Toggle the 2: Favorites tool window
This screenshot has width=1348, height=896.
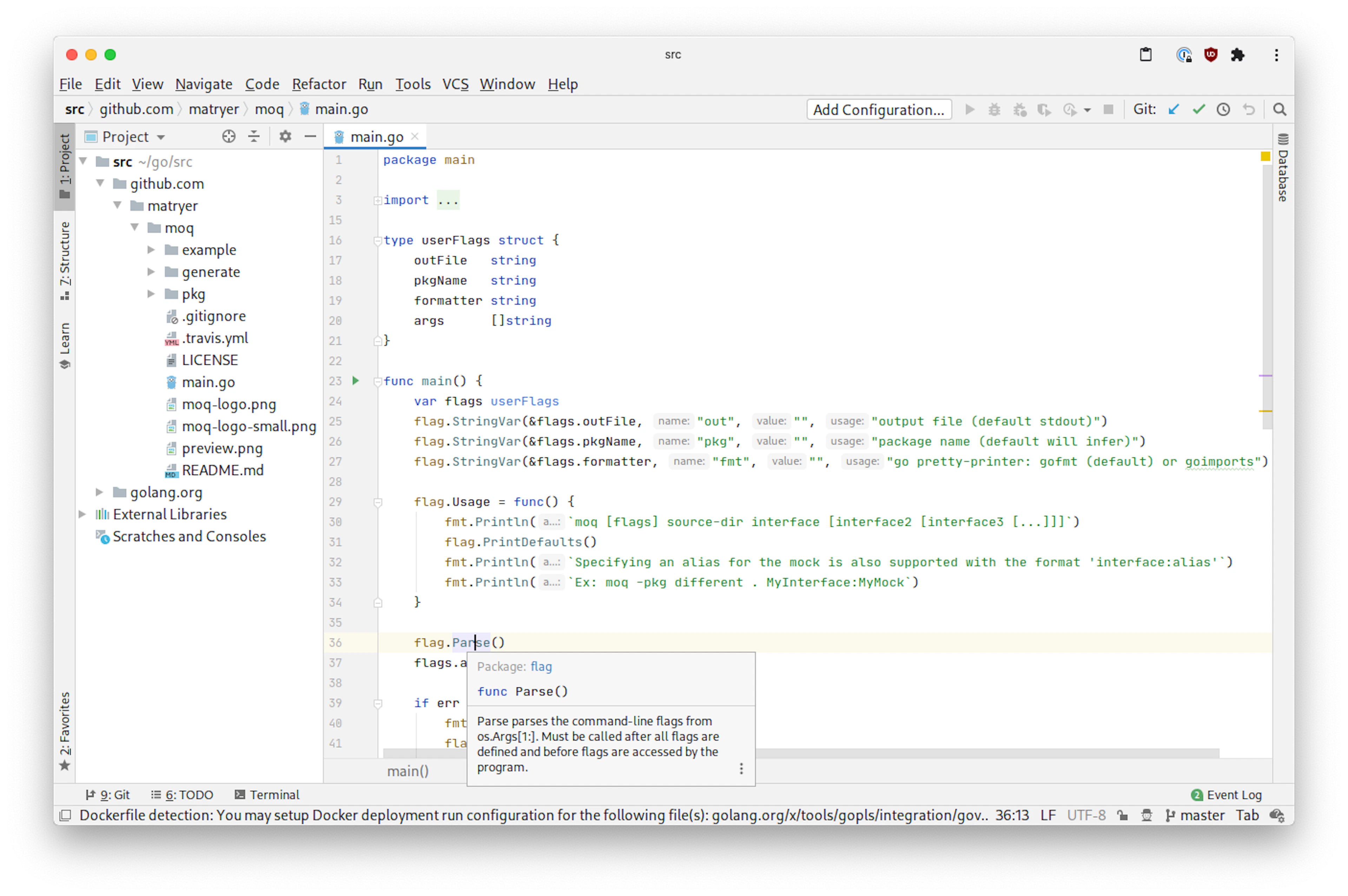click(65, 731)
